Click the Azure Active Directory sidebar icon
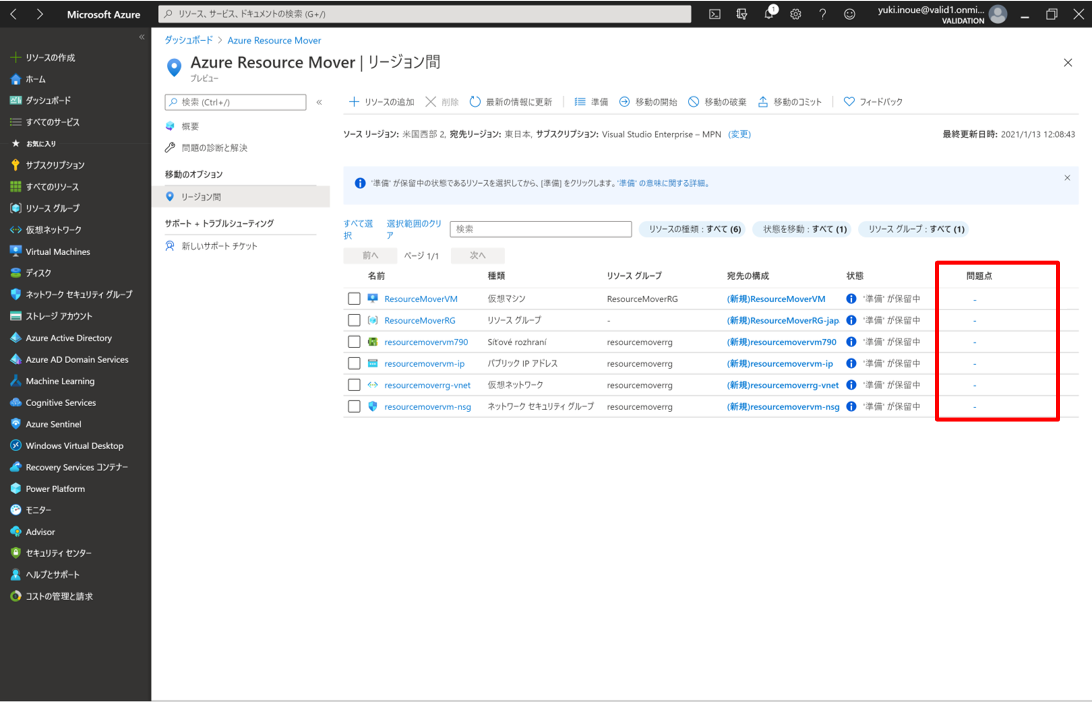The height and width of the screenshot is (702, 1092). coord(16,338)
